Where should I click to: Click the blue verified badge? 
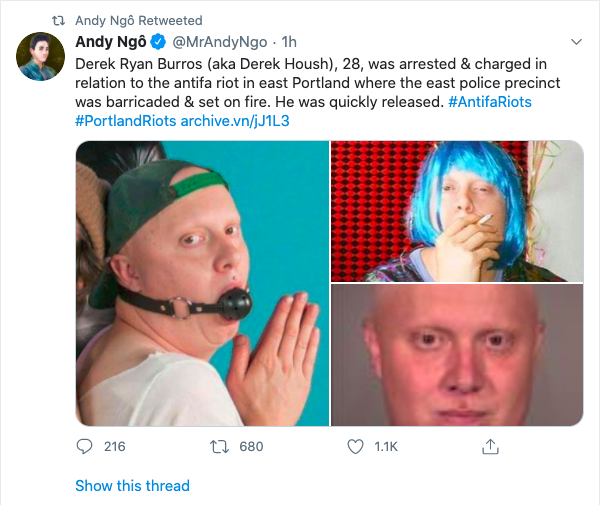pyautogui.click(x=158, y=42)
